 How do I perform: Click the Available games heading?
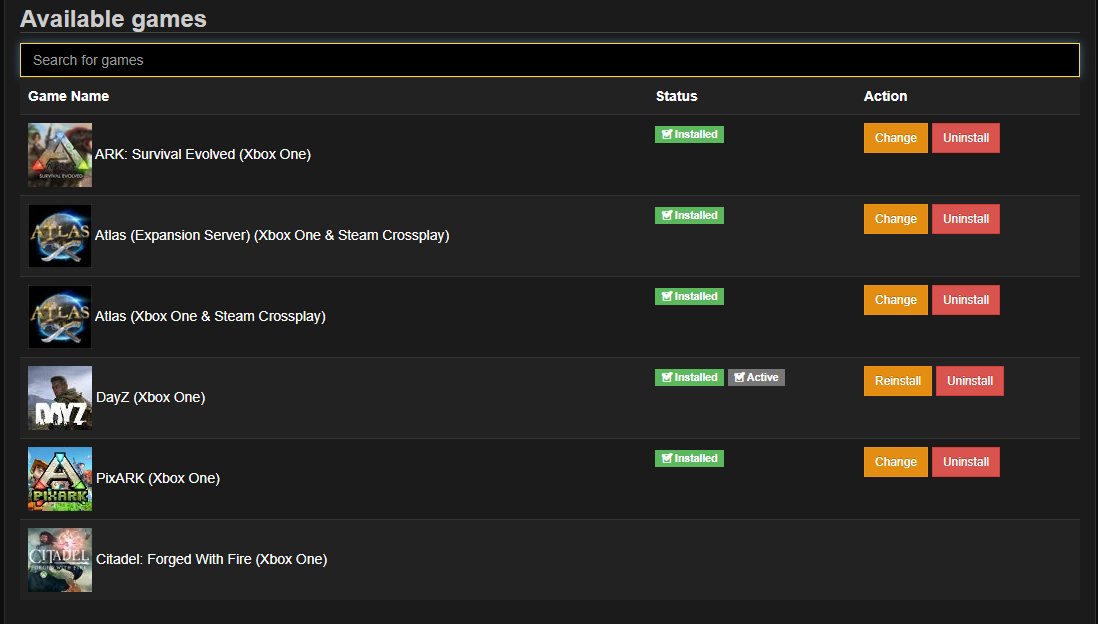(113, 19)
